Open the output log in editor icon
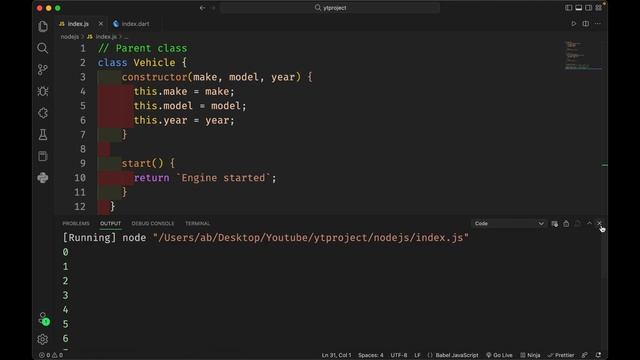Image resolution: width=640 pixels, height=360 pixels. pyautogui.click(x=577, y=224)
